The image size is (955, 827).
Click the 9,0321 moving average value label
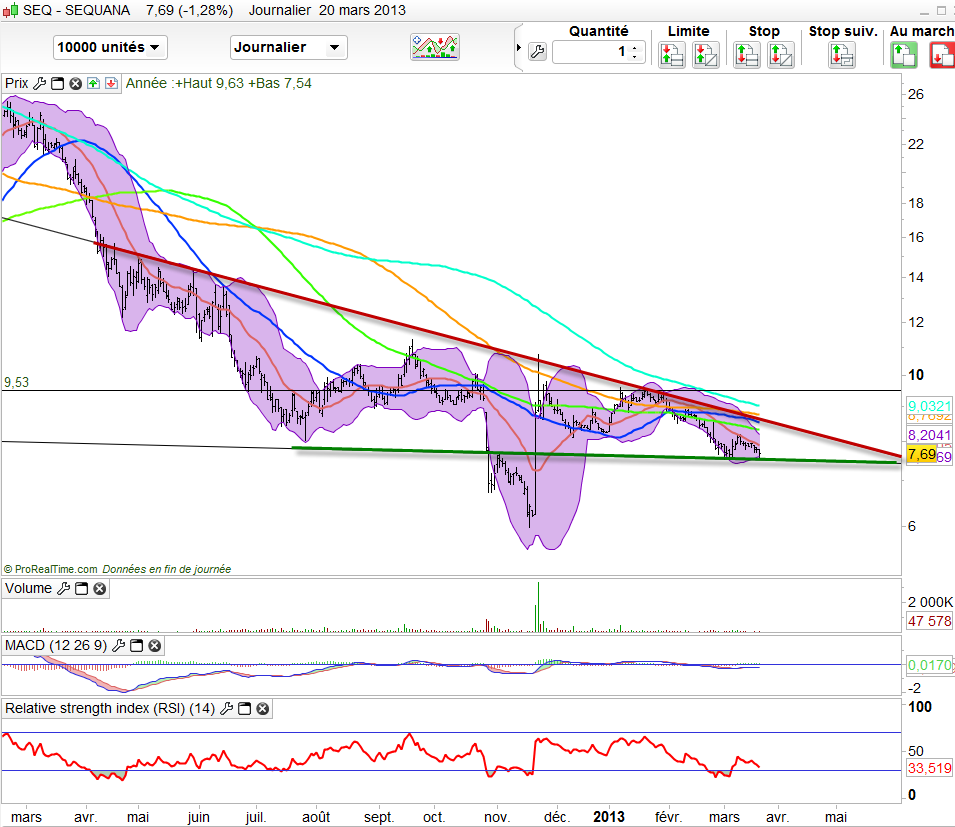pyautogui.click(x=929, y=406)
